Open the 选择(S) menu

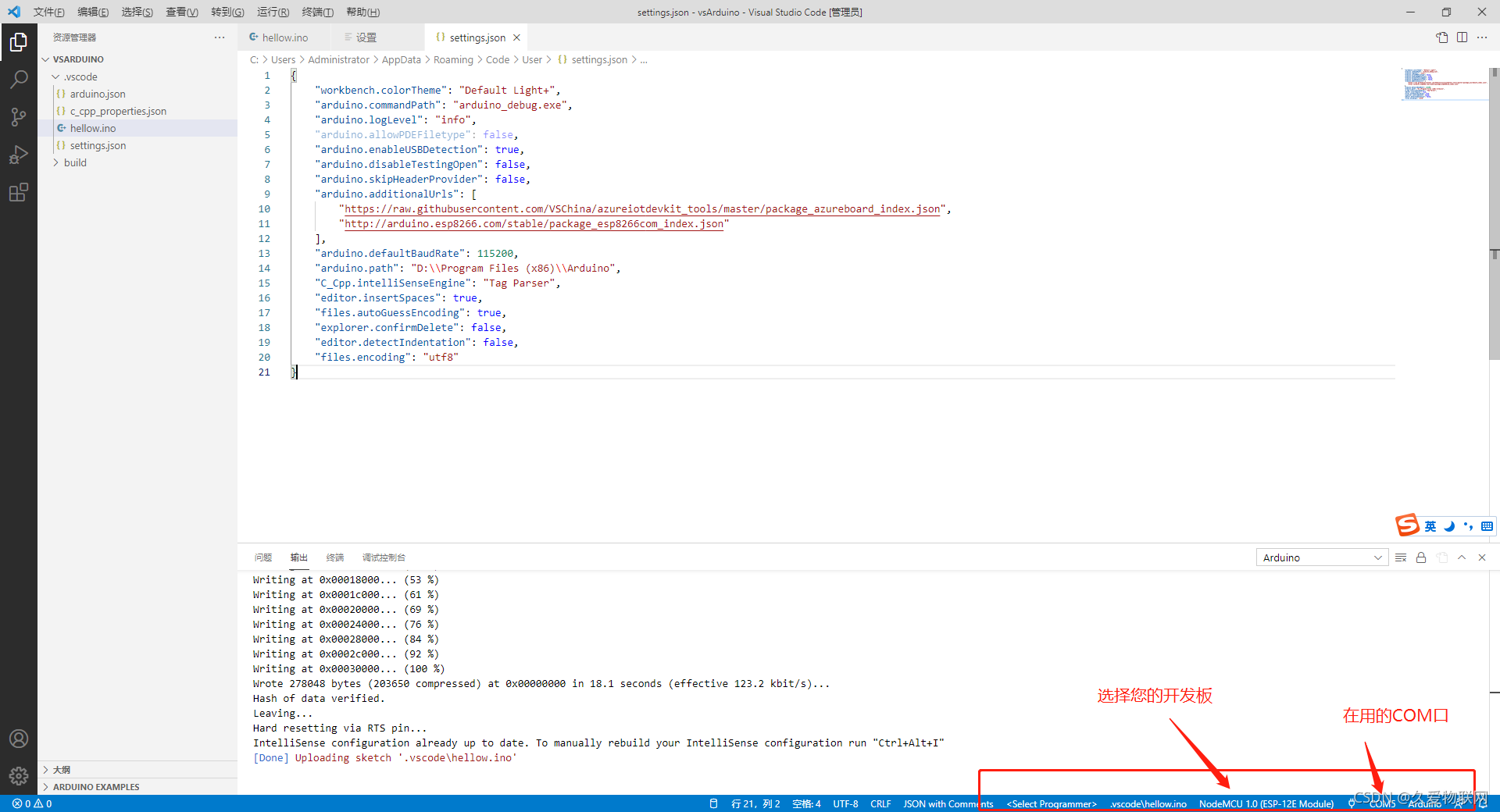[x=137, y=12]
